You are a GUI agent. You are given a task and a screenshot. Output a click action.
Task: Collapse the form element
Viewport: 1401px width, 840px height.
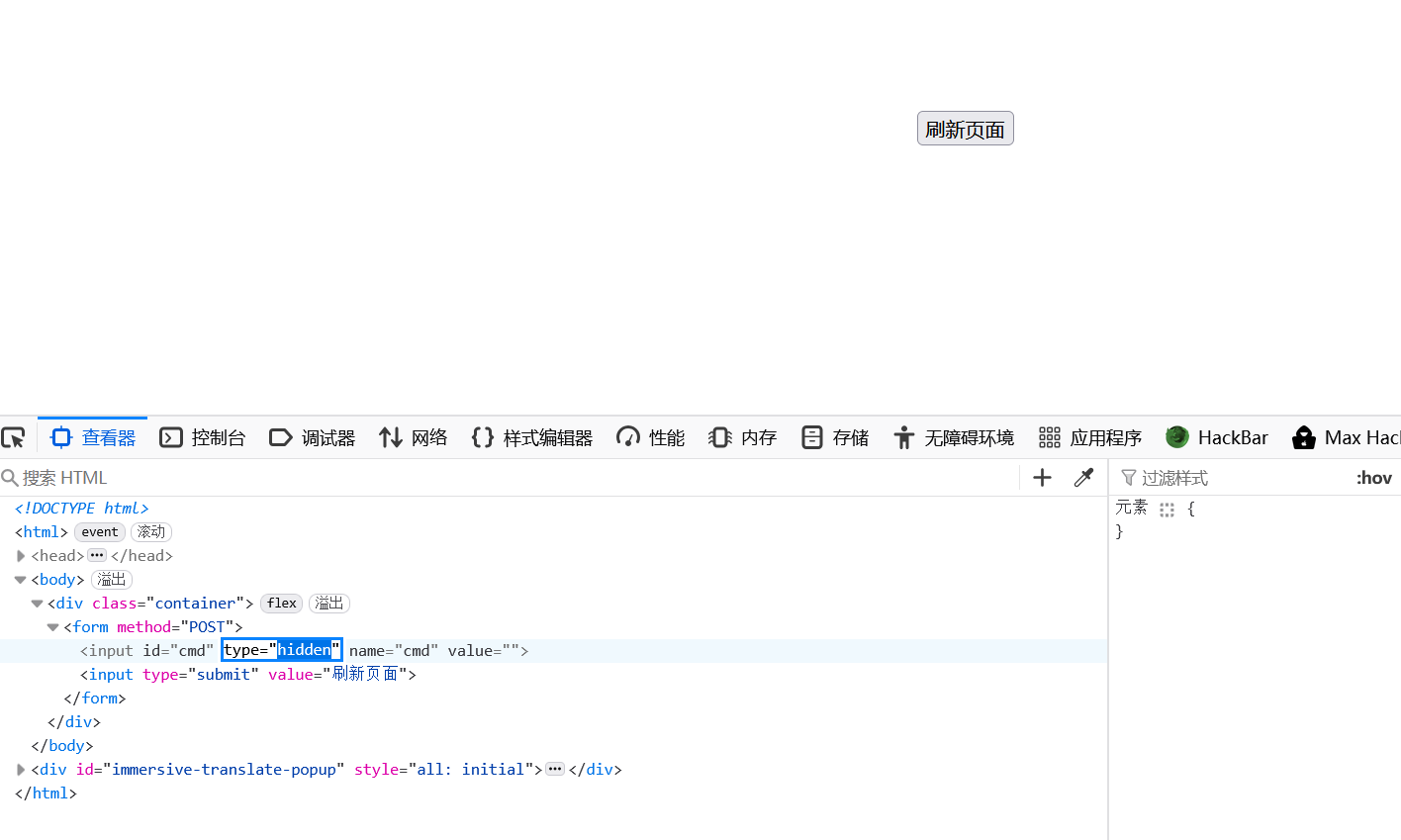coord(53,627)
